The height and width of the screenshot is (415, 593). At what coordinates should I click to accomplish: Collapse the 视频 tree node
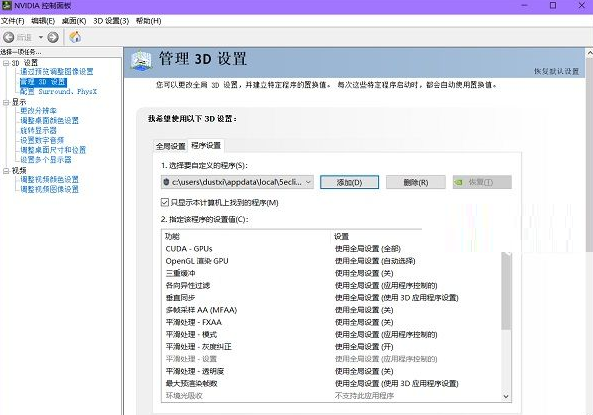[x=6, y=171]
